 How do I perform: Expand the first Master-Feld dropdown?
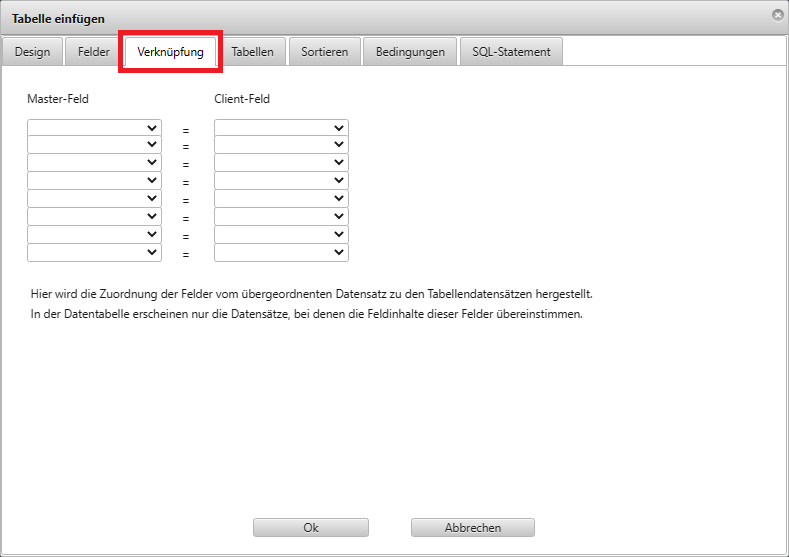pos(94,128)
